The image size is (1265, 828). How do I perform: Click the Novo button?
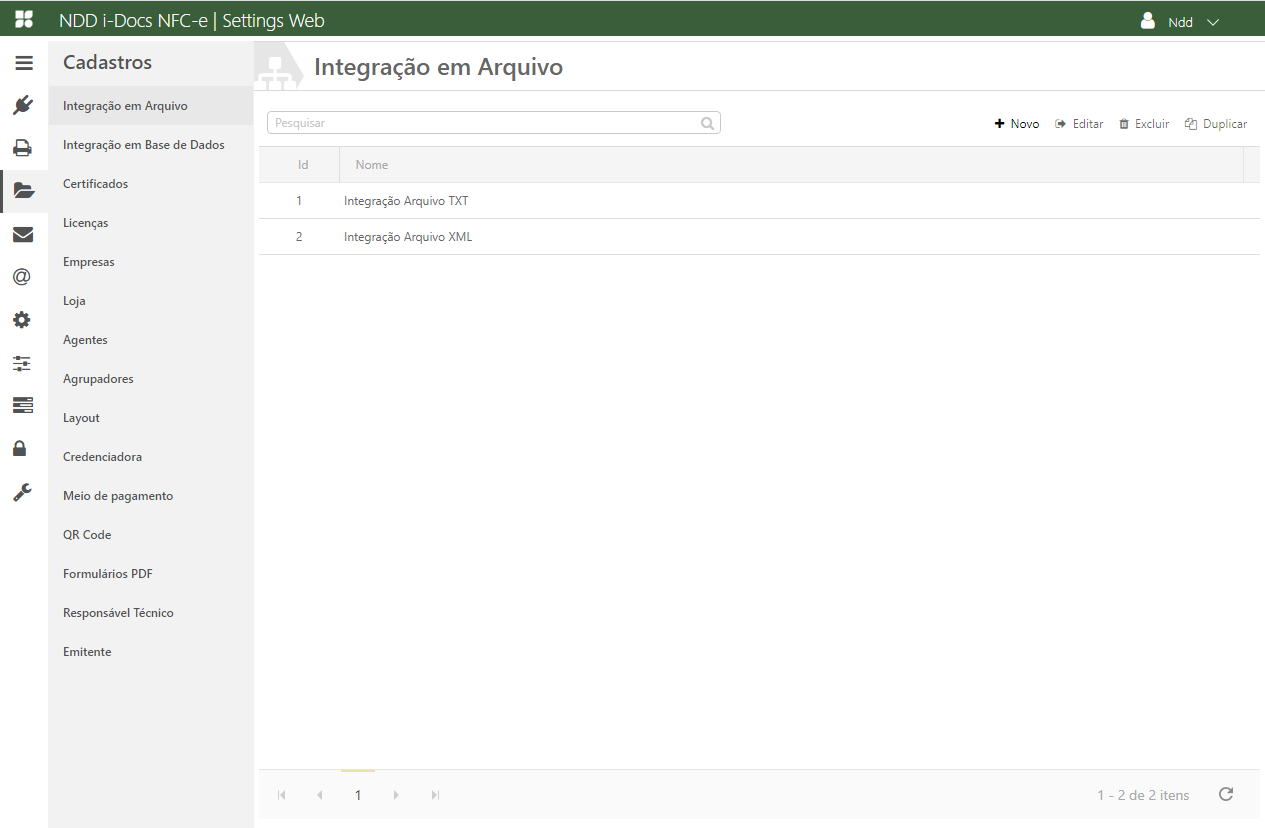coord(1016,124)
